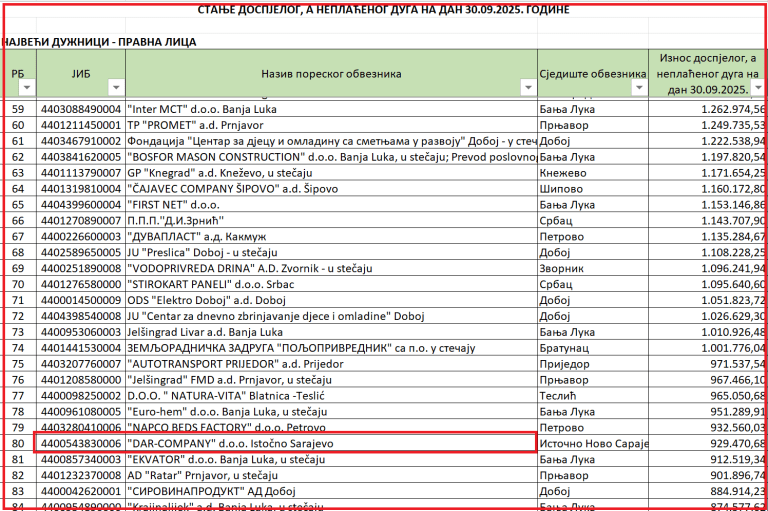Open filter arrow for Износ доспјелог column
768x511 pixels.
[x=757, y=88]
